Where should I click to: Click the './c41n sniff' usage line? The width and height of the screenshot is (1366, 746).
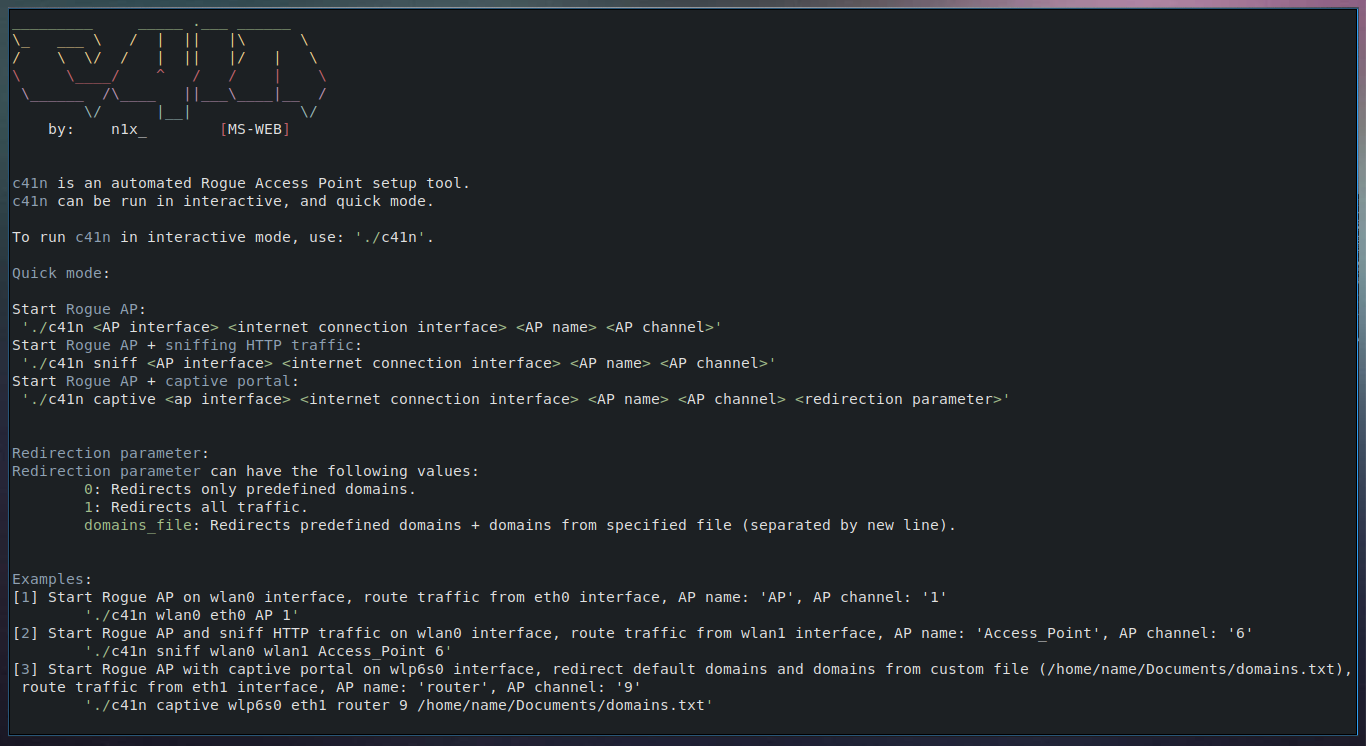coord(399,363)
